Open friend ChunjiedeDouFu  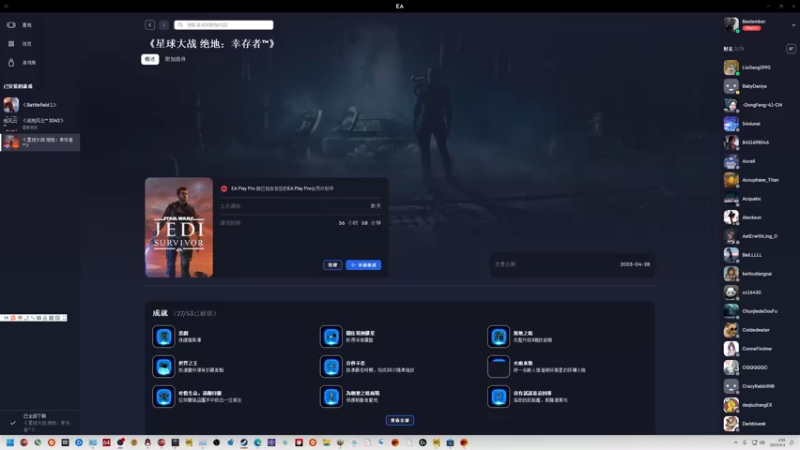tap(758, 311)
